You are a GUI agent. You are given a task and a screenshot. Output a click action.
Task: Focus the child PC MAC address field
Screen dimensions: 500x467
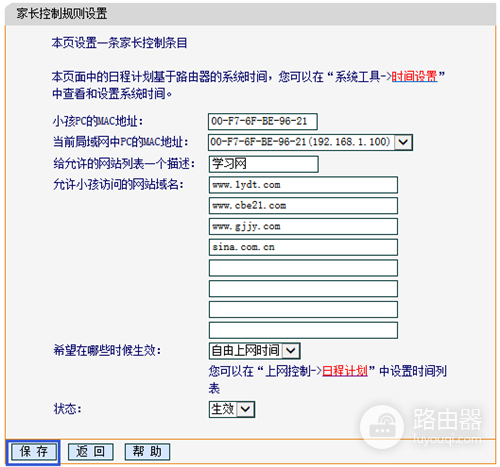(x=263, y=121)
